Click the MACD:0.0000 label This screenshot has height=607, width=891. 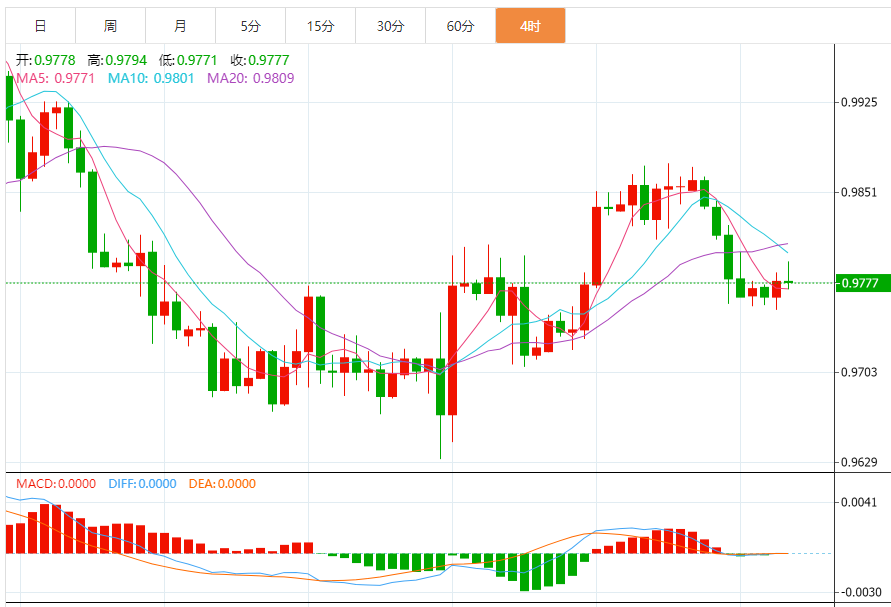pos(56,484)
